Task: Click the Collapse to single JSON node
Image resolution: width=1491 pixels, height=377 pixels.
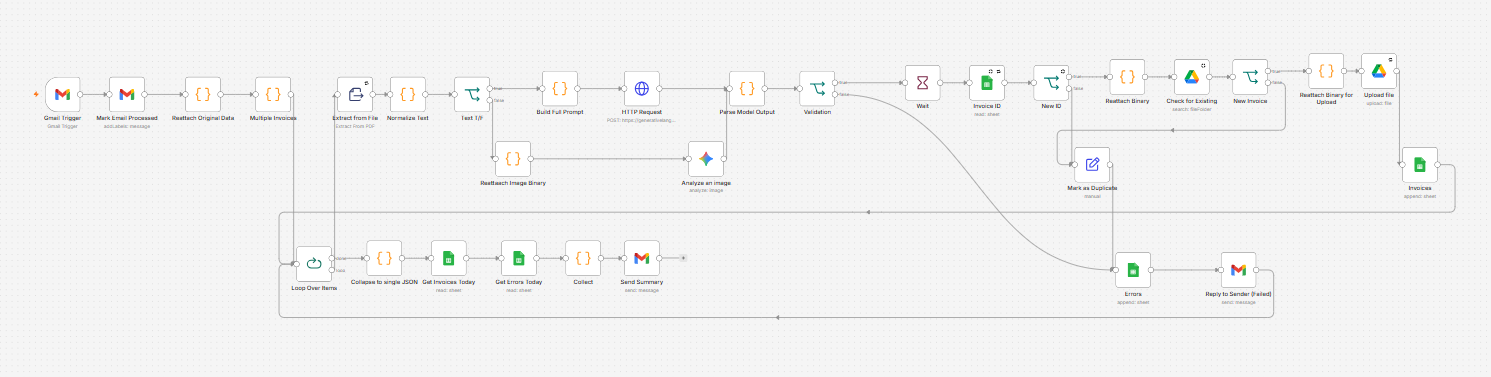Action: (384, 258)
